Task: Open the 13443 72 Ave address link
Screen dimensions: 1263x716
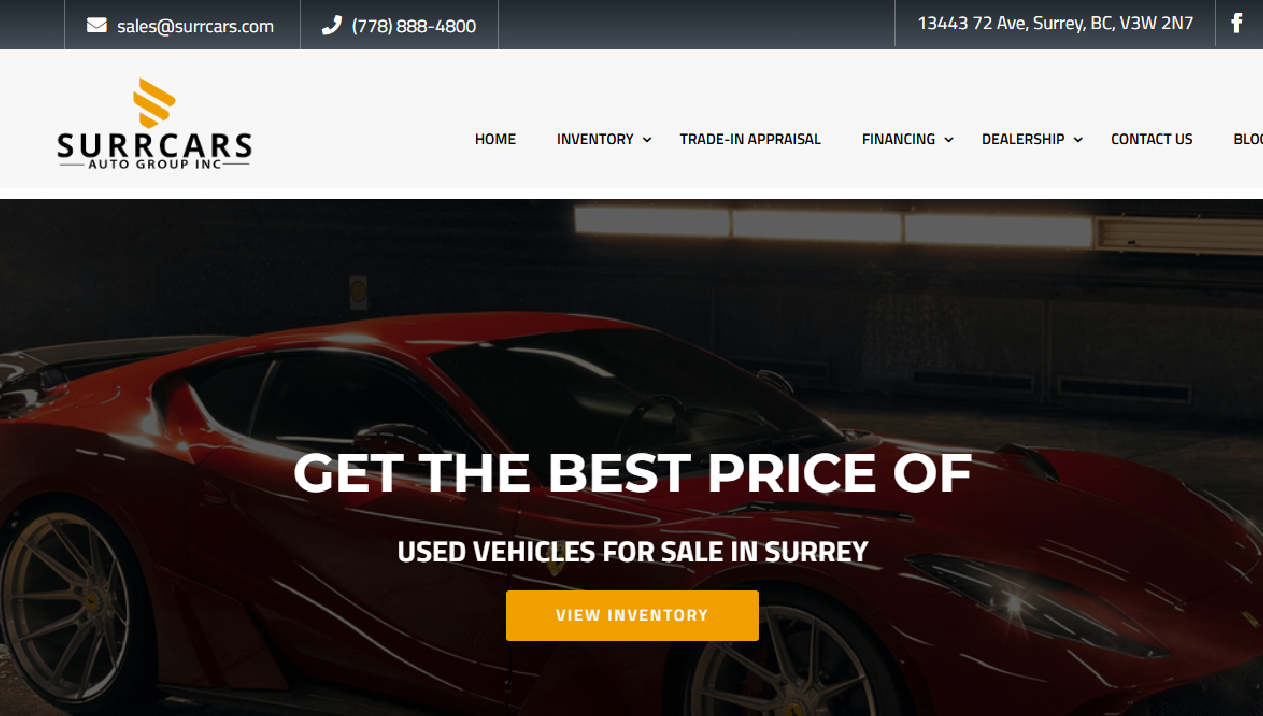Action: (1055, 23)
